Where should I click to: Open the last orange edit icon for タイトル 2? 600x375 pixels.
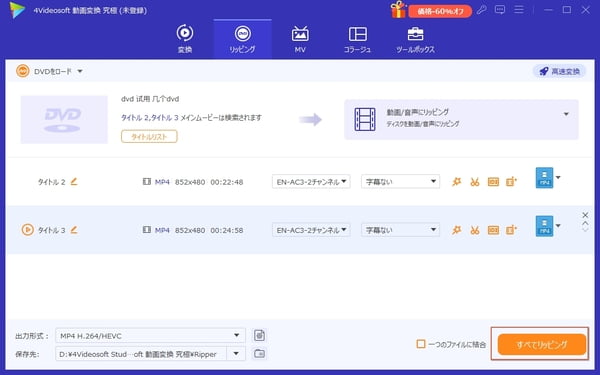[x=512, y=182]
